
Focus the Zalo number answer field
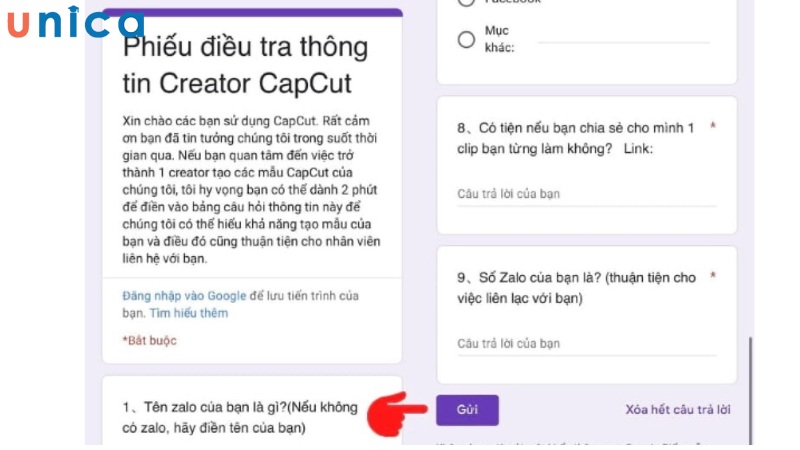click(x=587, y=344)
